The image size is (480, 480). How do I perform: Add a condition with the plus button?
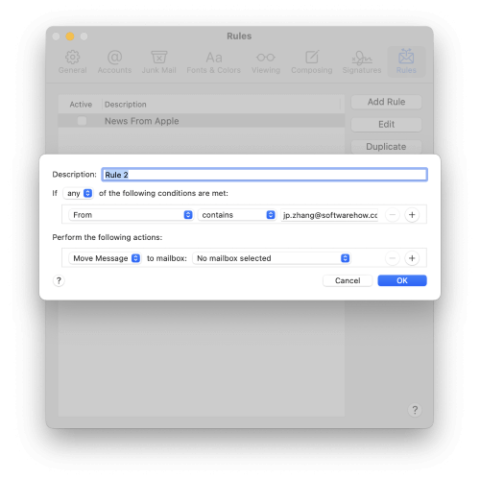(412, 215)
